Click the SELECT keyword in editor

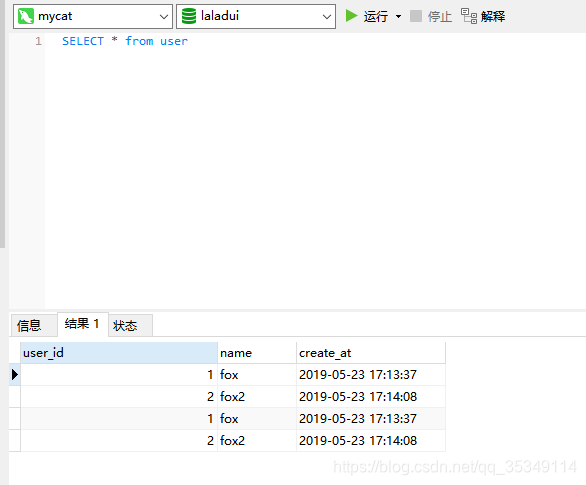click(83, 41)
